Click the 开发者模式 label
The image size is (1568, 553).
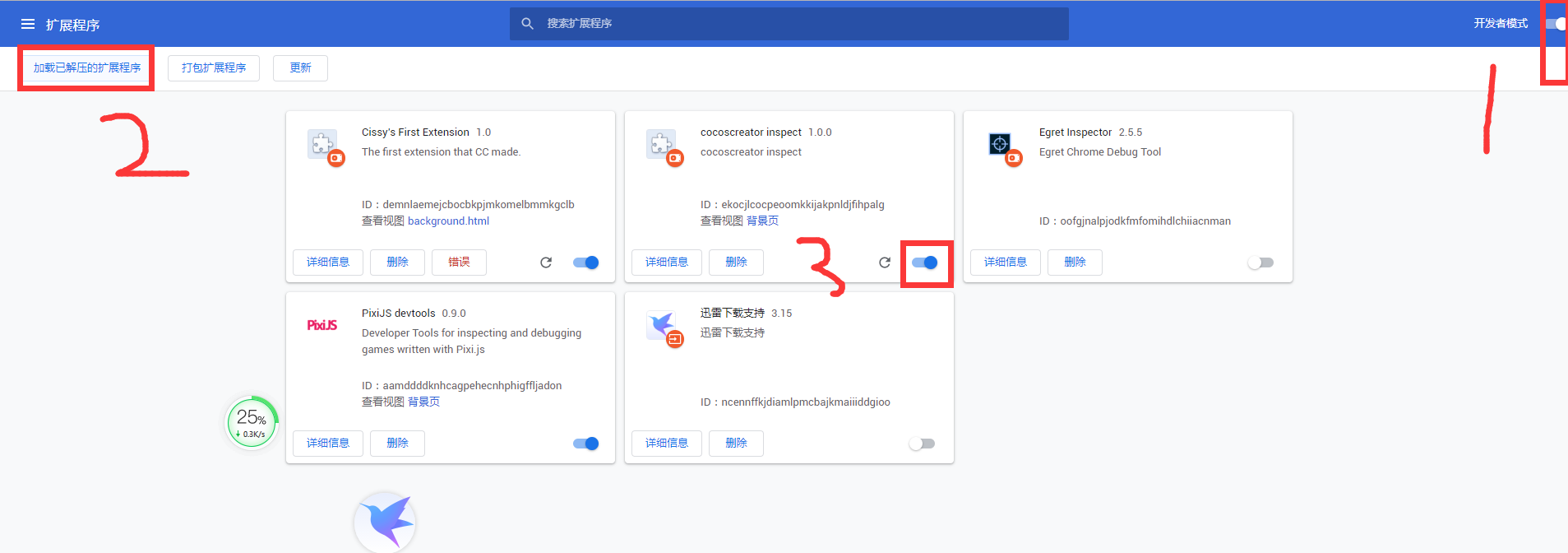tap(1501, 24)
